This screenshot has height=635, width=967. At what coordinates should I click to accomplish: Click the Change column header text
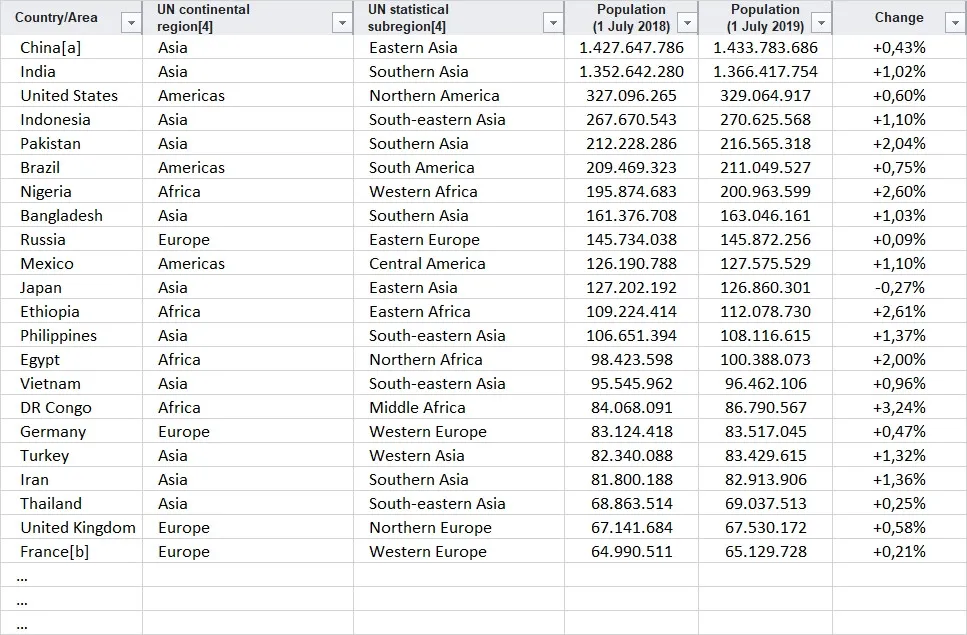coord(898,17)
